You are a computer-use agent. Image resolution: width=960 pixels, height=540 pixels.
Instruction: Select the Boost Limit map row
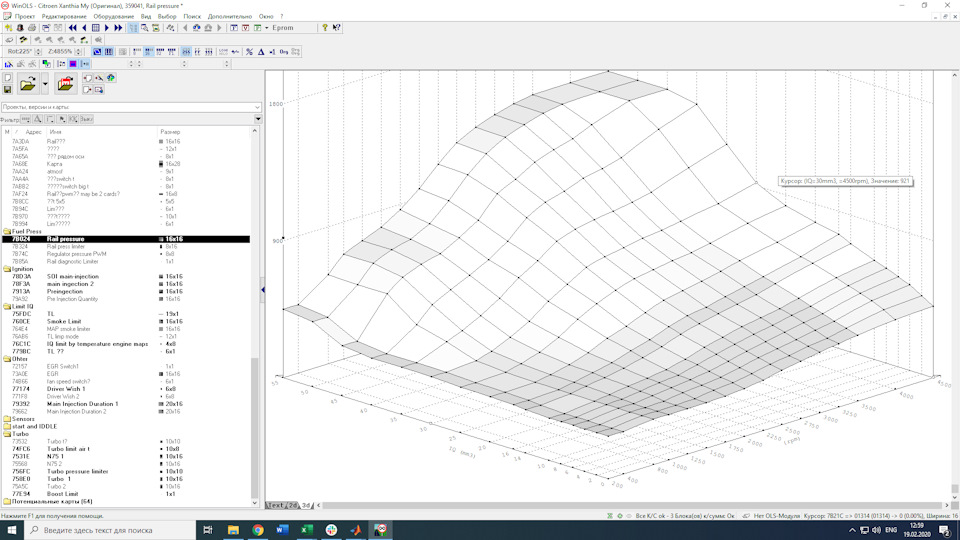[x=126, y=494]
